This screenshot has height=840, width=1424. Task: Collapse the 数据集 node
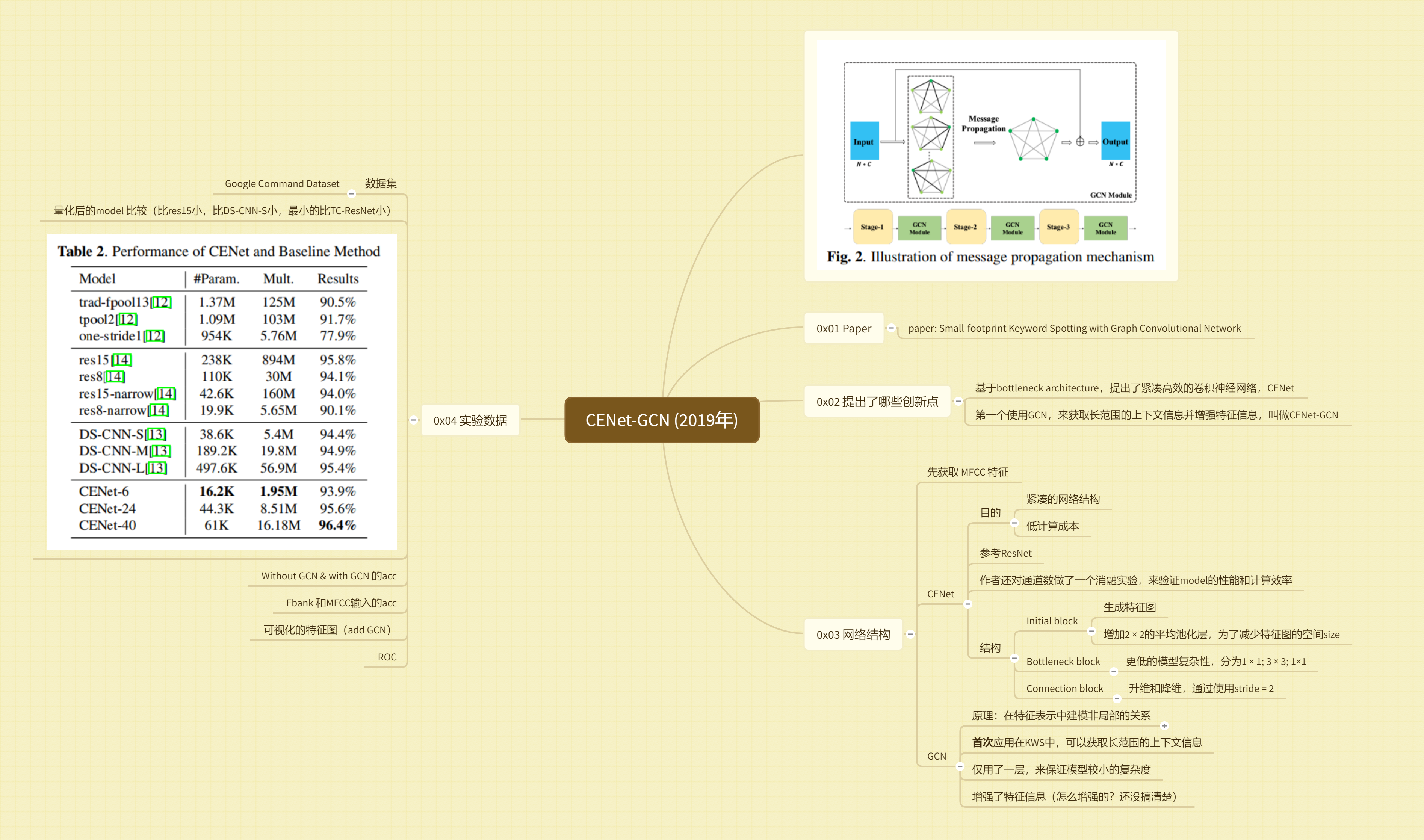[x=351, y=193]
